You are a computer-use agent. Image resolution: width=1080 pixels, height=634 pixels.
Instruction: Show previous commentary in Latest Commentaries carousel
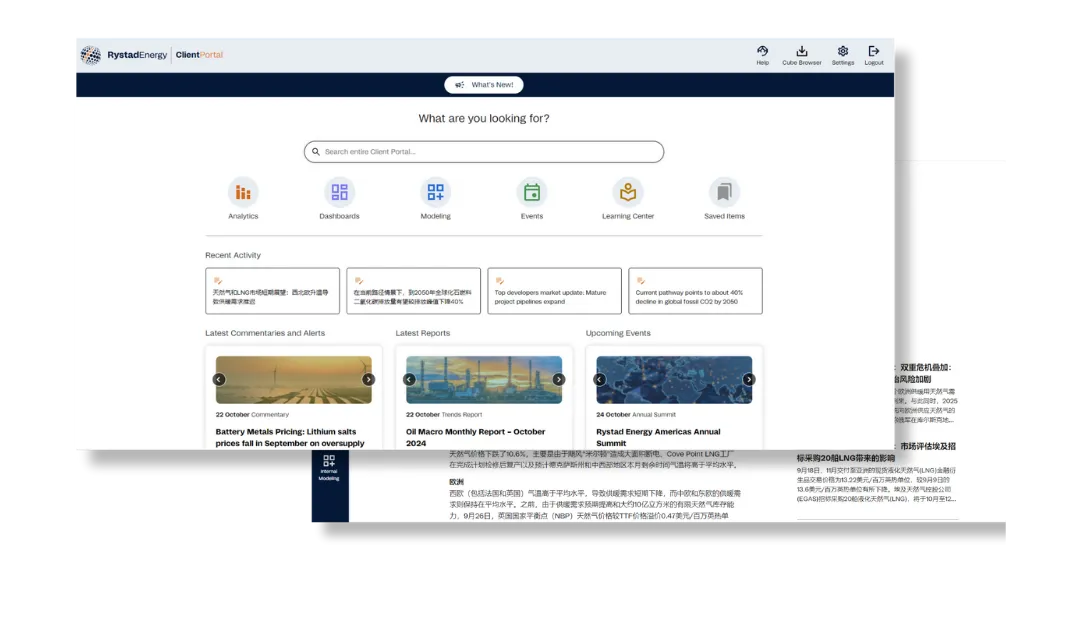click(219, 380)
